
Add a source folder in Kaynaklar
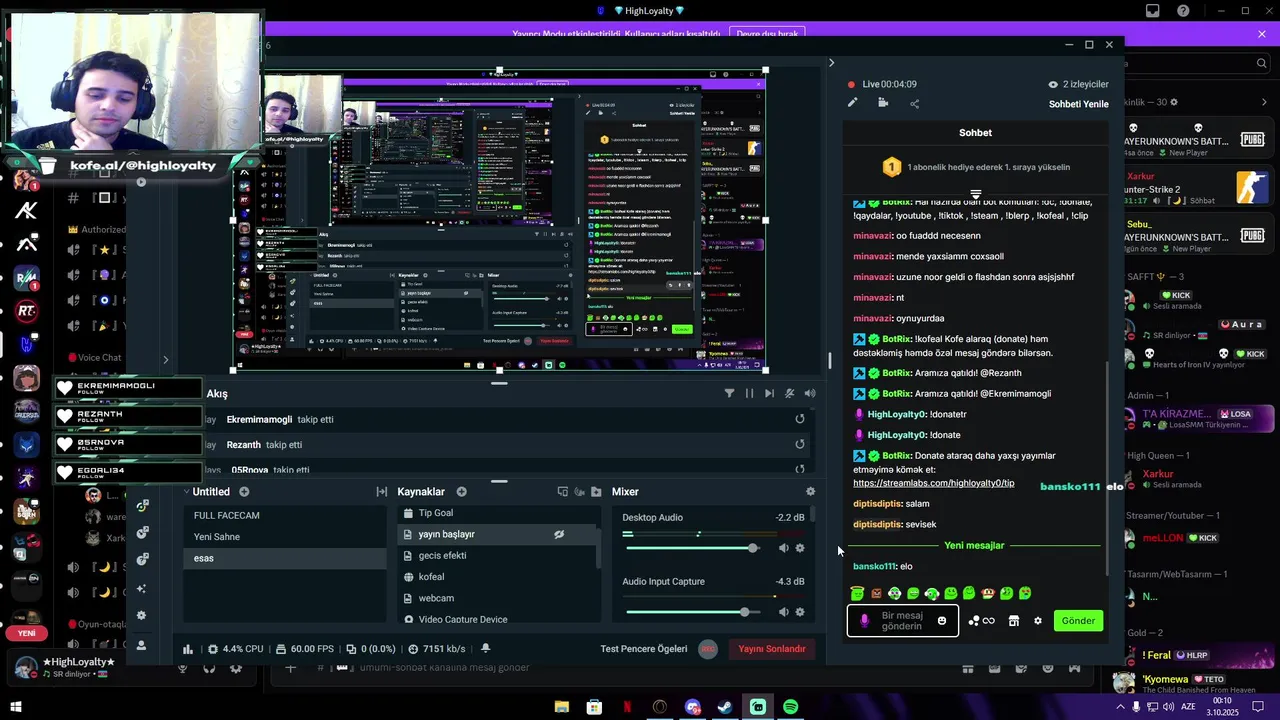[596, 492]
